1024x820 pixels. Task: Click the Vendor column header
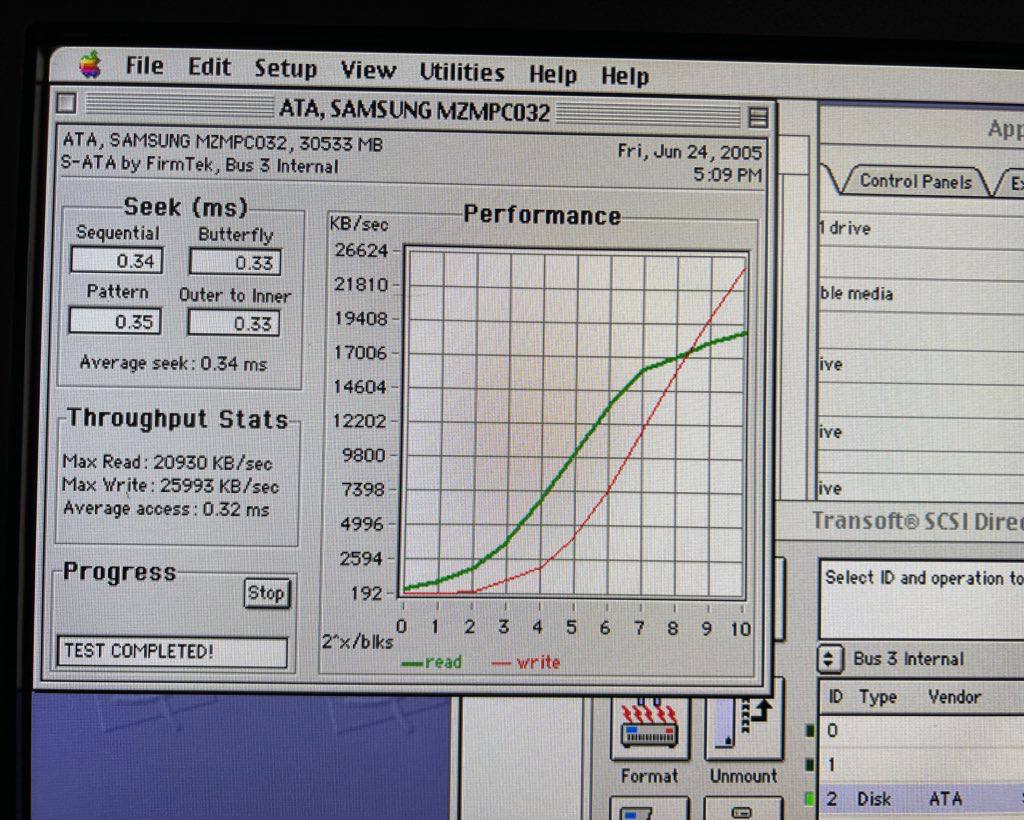(954, 697)
